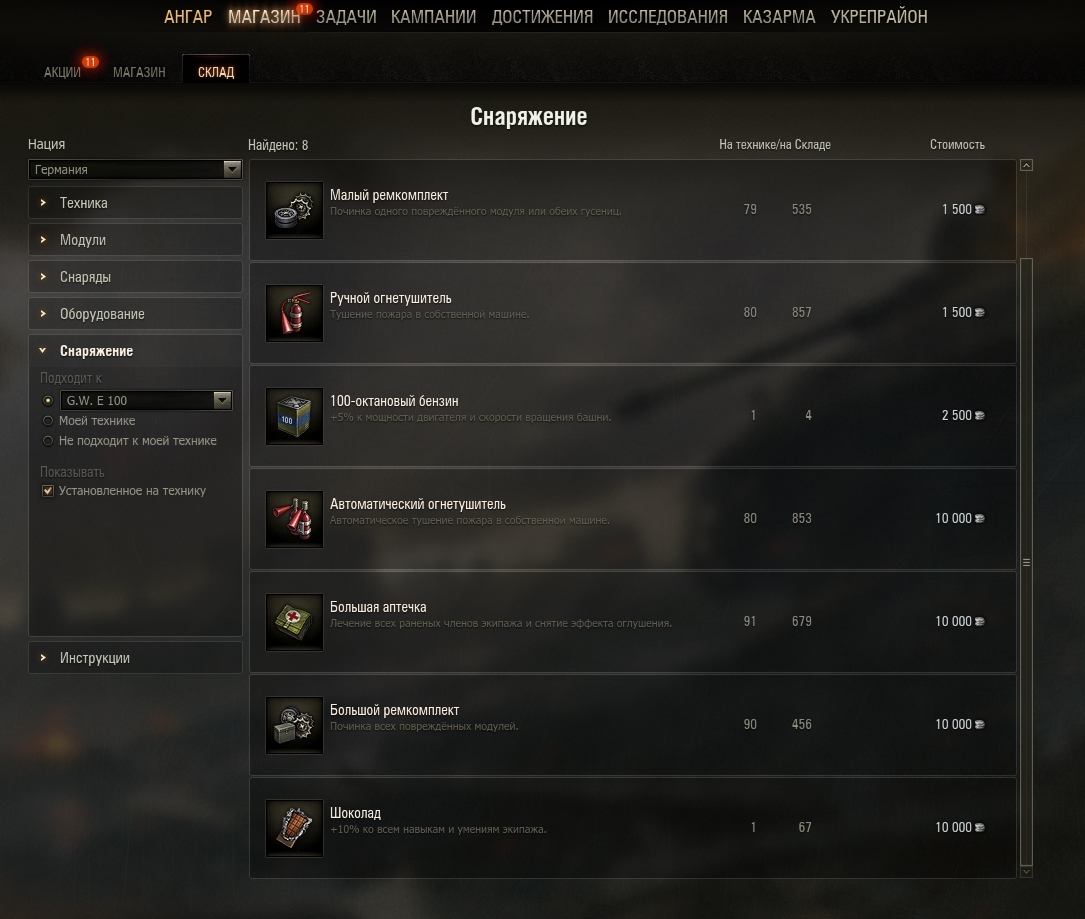
Task: Click the Автоматический огнетушитель icon
Action: (294, 519)
